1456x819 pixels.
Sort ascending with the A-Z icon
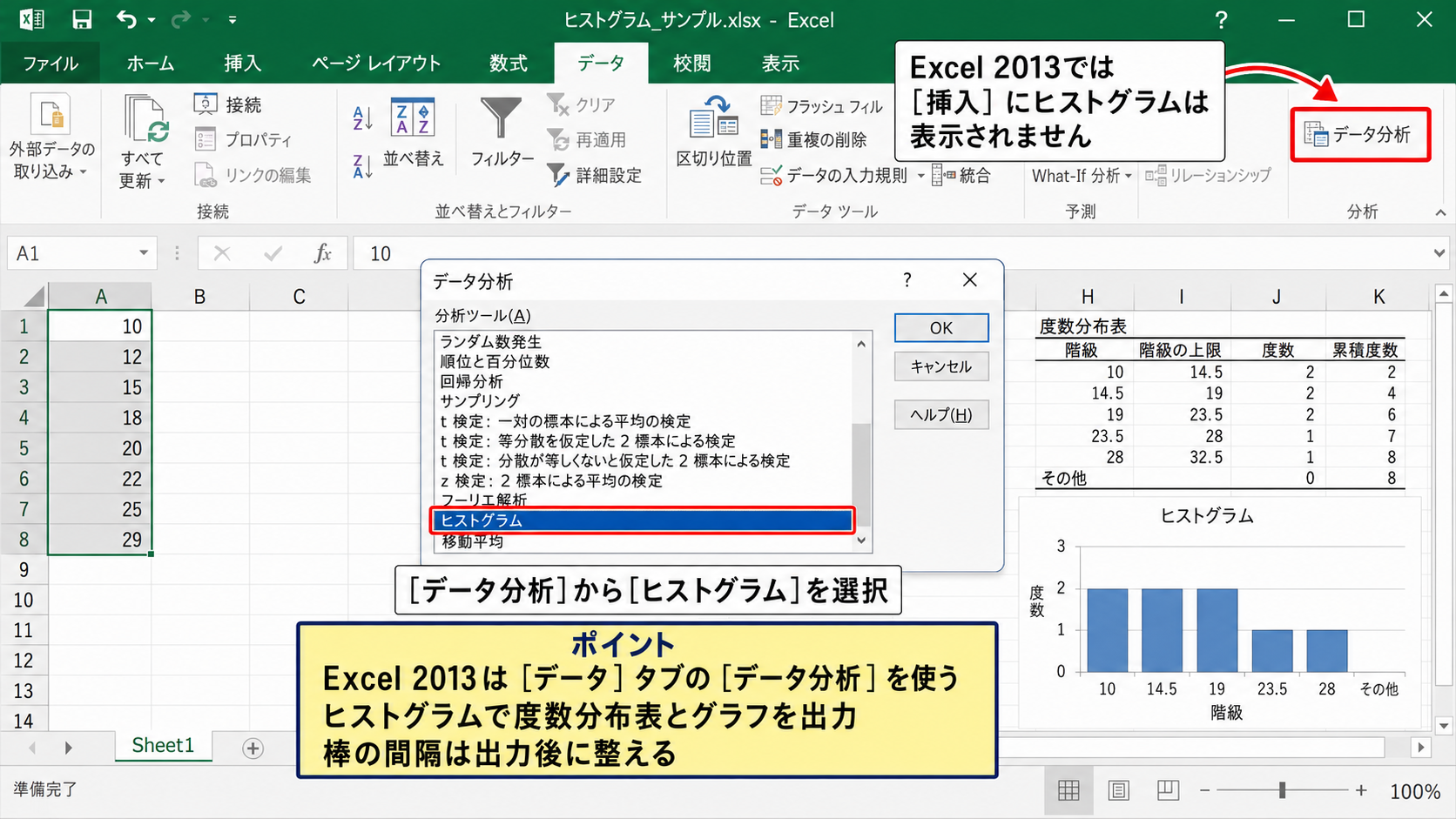point(362,117)
